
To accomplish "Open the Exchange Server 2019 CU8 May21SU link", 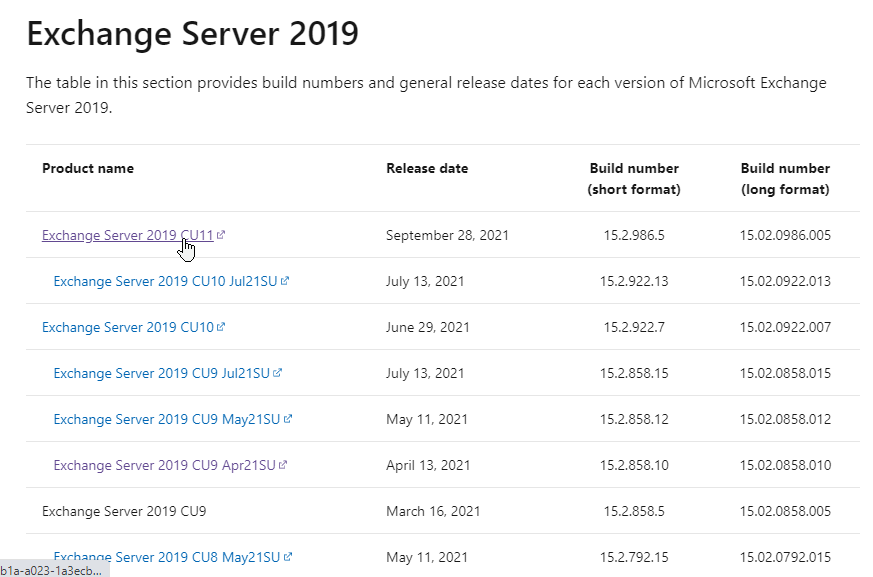I will point(166,558).
